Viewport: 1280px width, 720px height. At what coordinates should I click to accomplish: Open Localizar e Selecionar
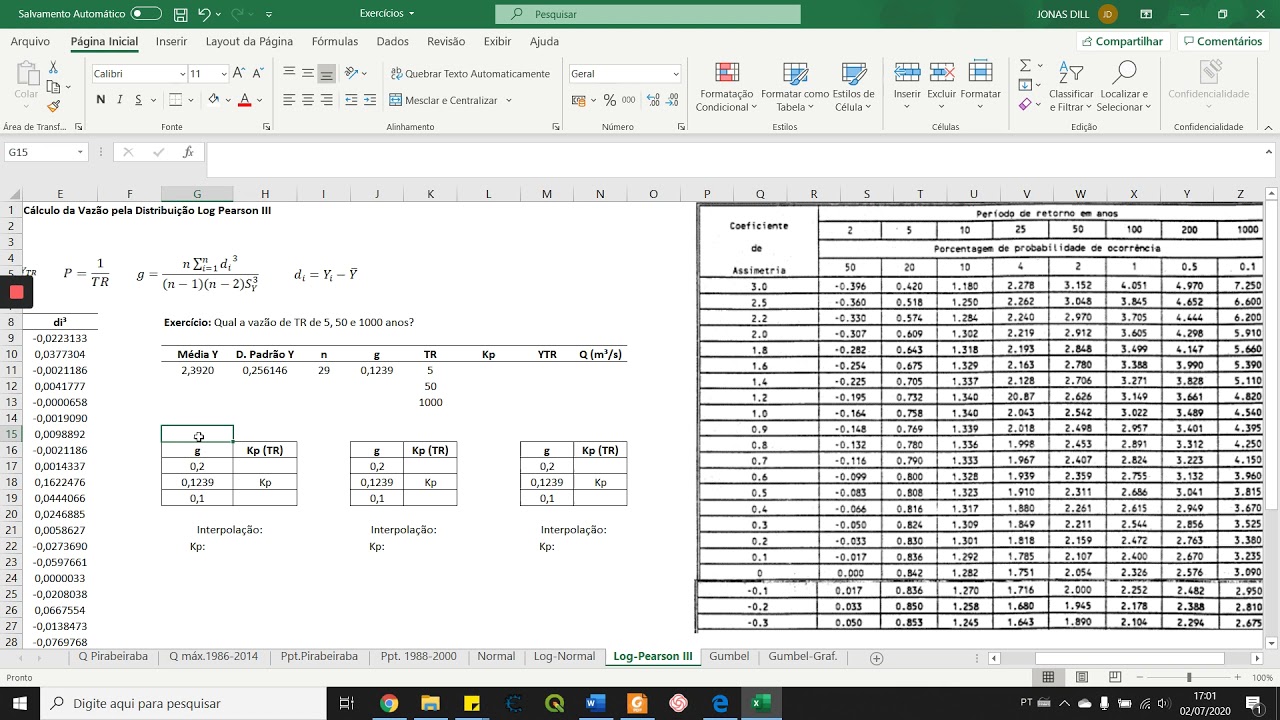pyautogui.click(x=1124, y=88)
